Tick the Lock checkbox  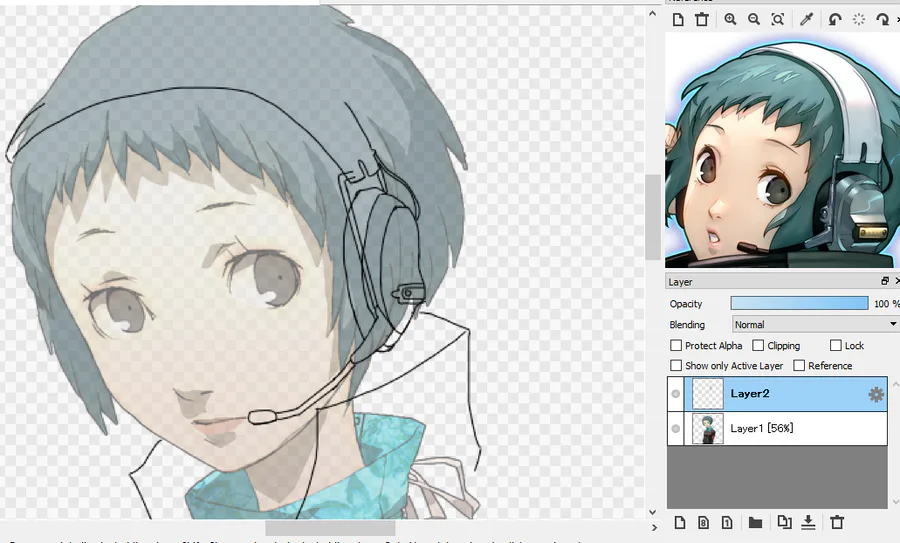836,346
